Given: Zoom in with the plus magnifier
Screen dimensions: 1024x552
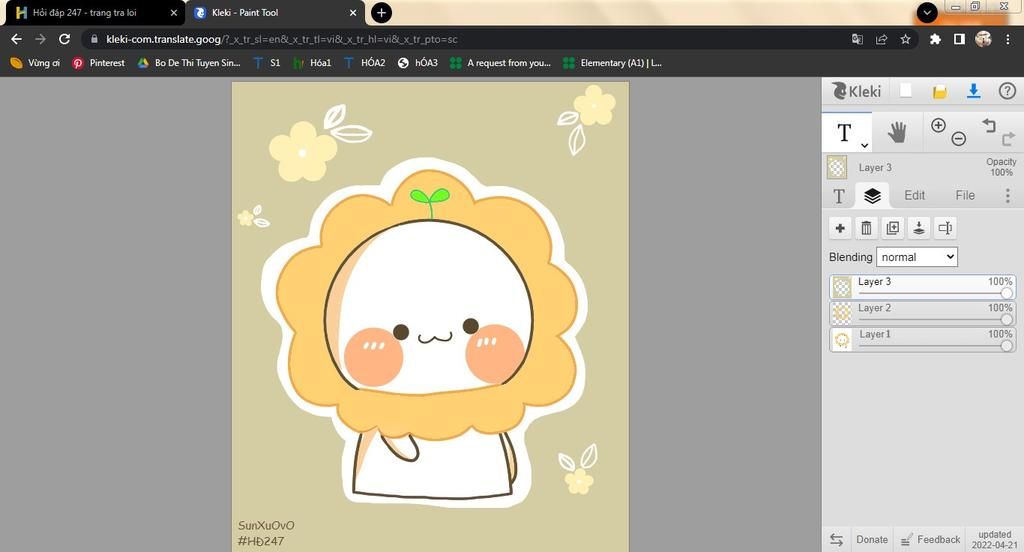Looking at the screenshot, I should (x=938, y=125).
